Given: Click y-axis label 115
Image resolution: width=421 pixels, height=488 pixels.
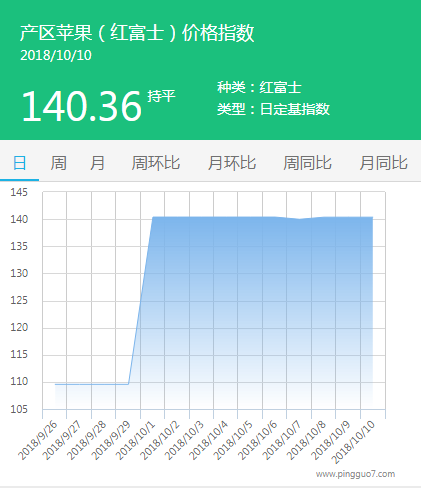Looking at the screenshot, I should 19,354.
